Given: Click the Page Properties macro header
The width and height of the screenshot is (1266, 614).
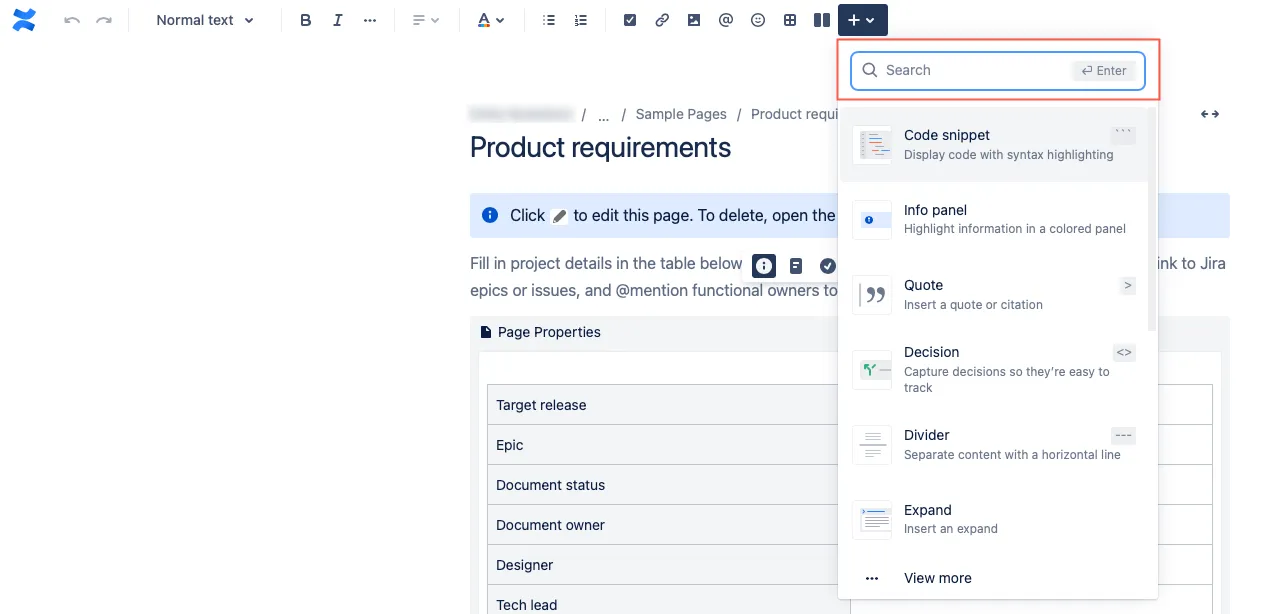Looking at the screenshot, I should click(x=541, y=332).
